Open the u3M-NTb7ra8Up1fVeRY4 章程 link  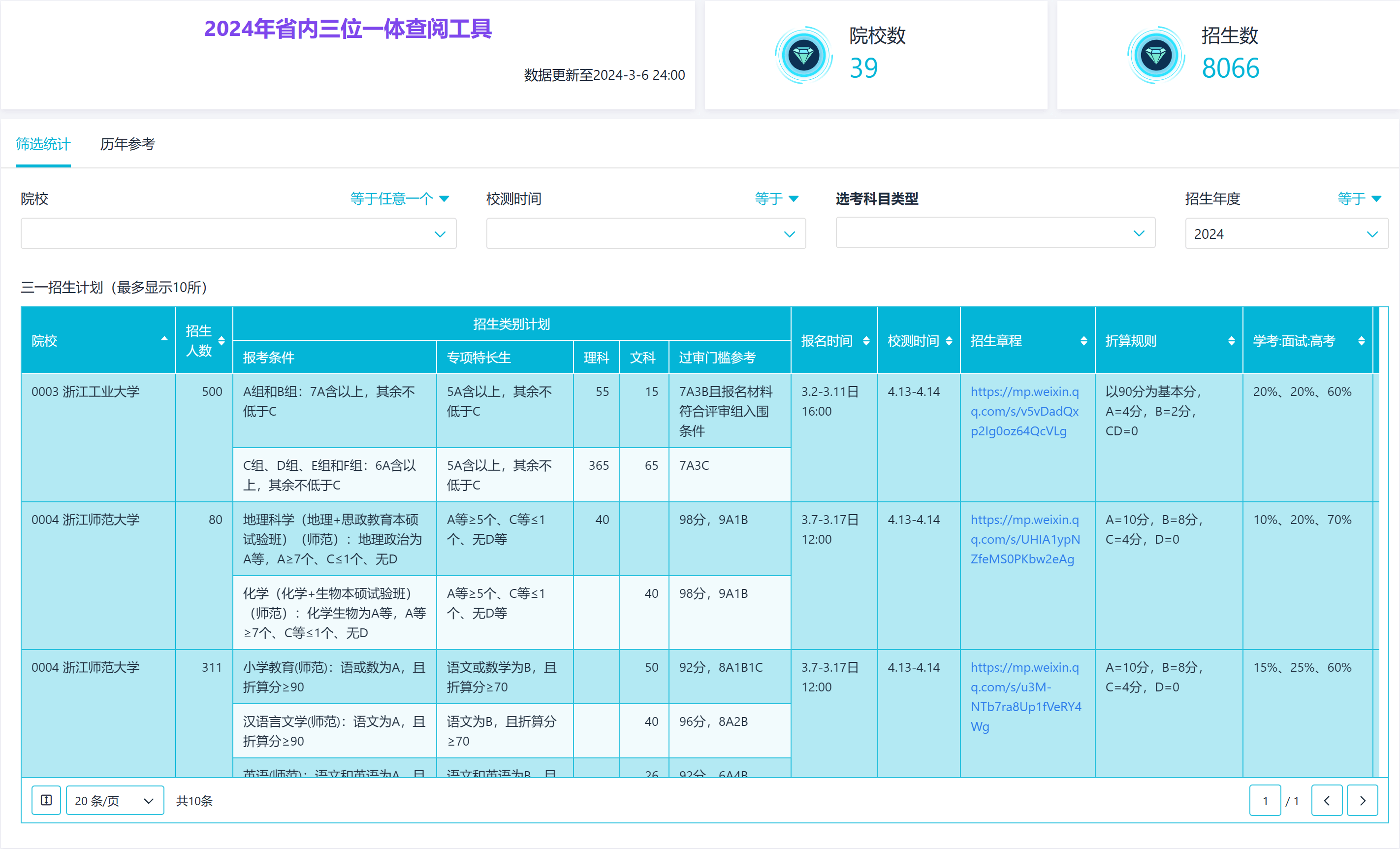click(1025, 697)
